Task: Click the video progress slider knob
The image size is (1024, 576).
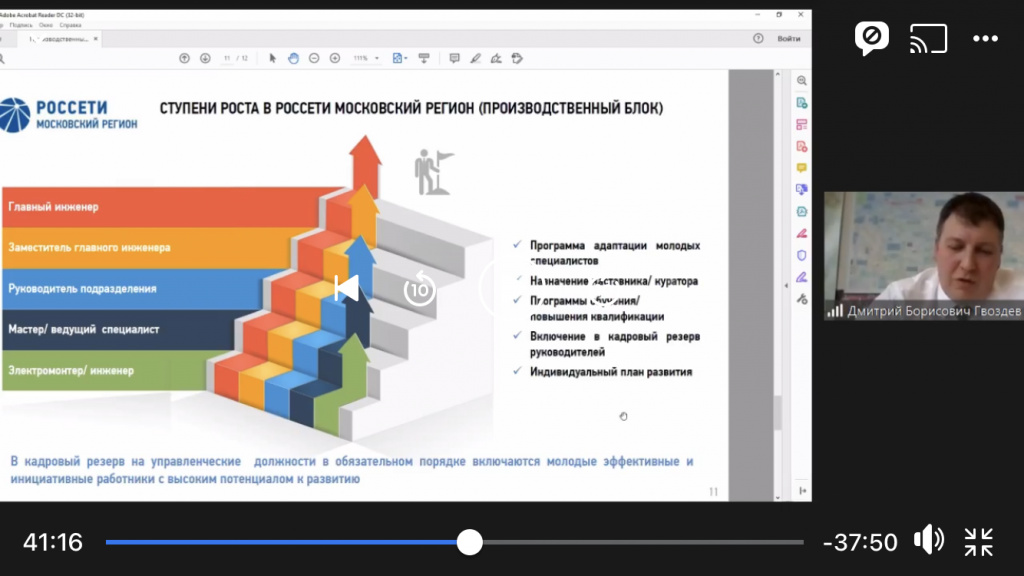Action: click(469, 542)
